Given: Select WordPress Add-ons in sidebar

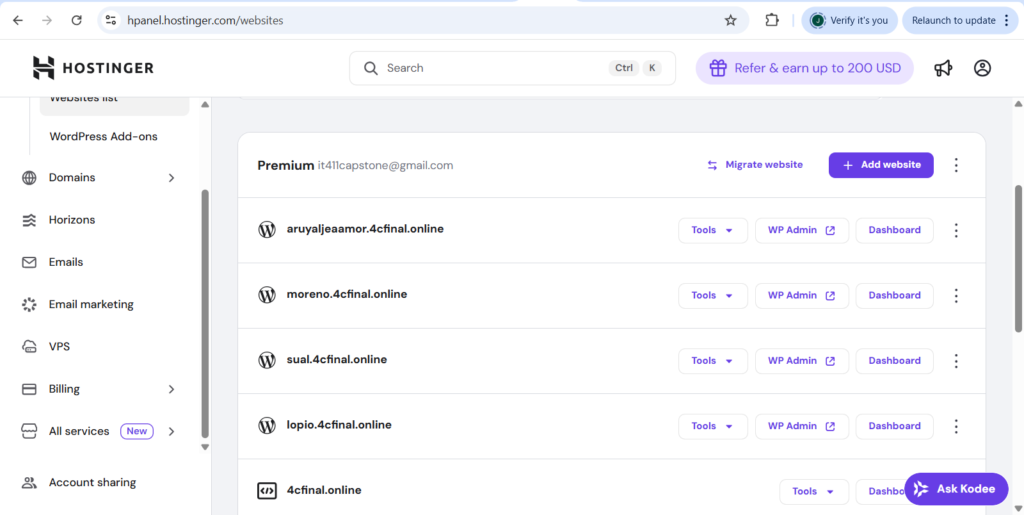Looking at the screenshot, I should [103, 136].
